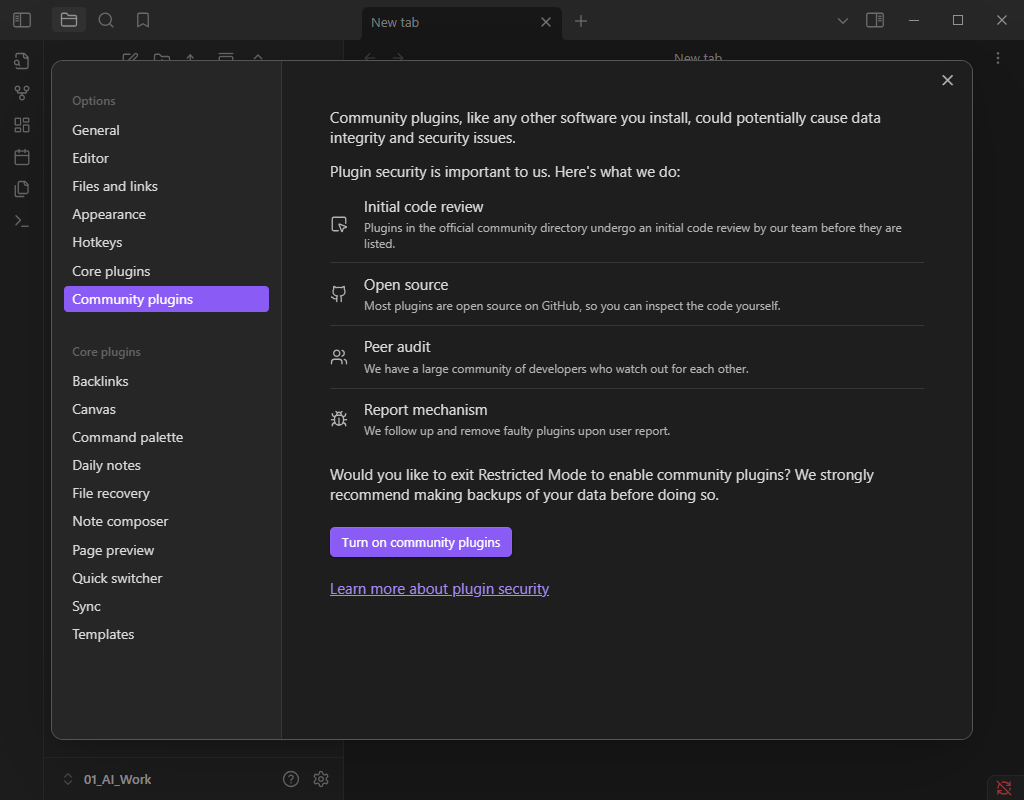Insert template ribbon icon

click(x=22, y=189)
